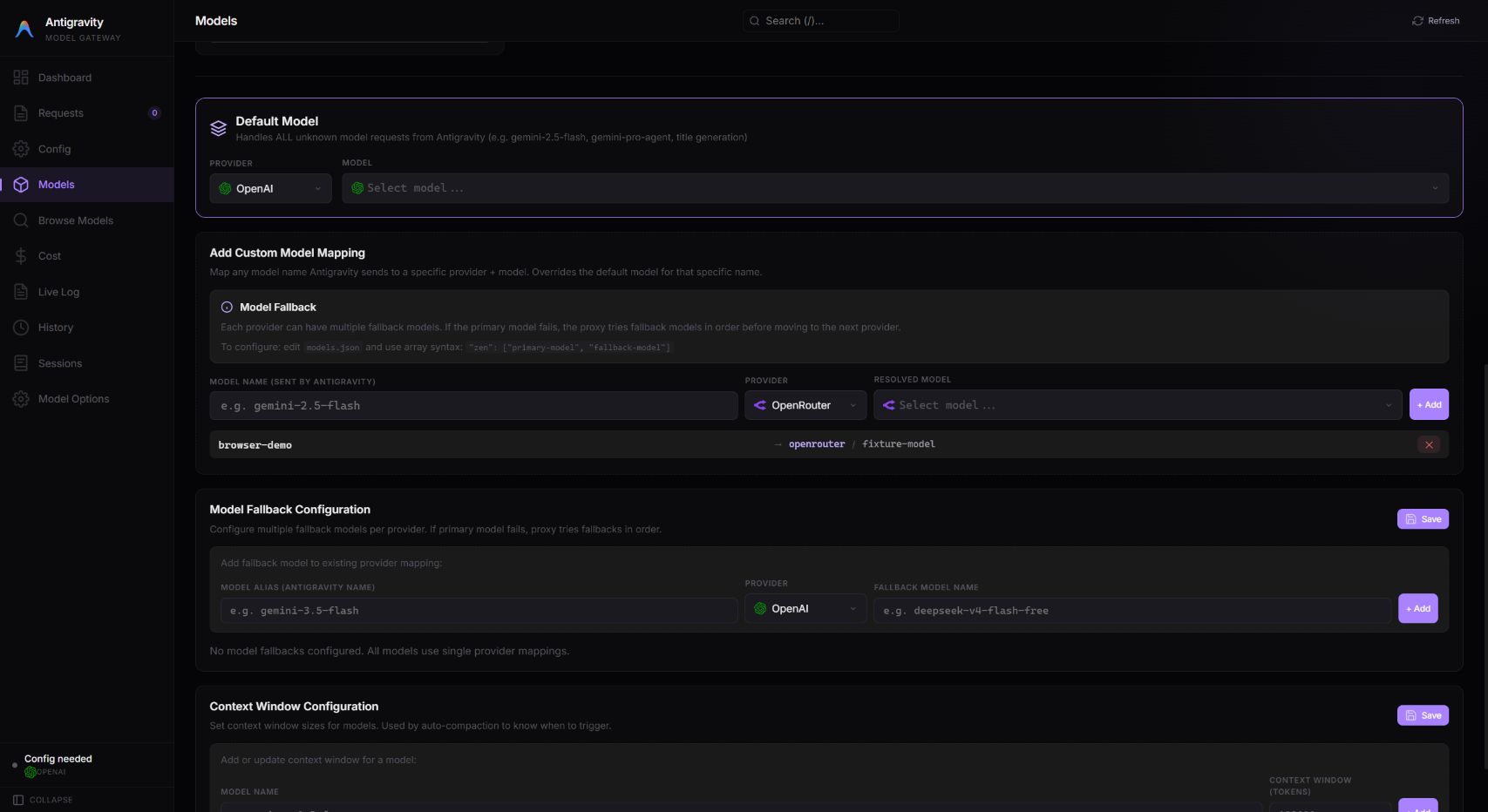This screenshot has width=1488, height=812.
Task: Click the Requests count badge showing 0
Action: [x=154, y=113]
